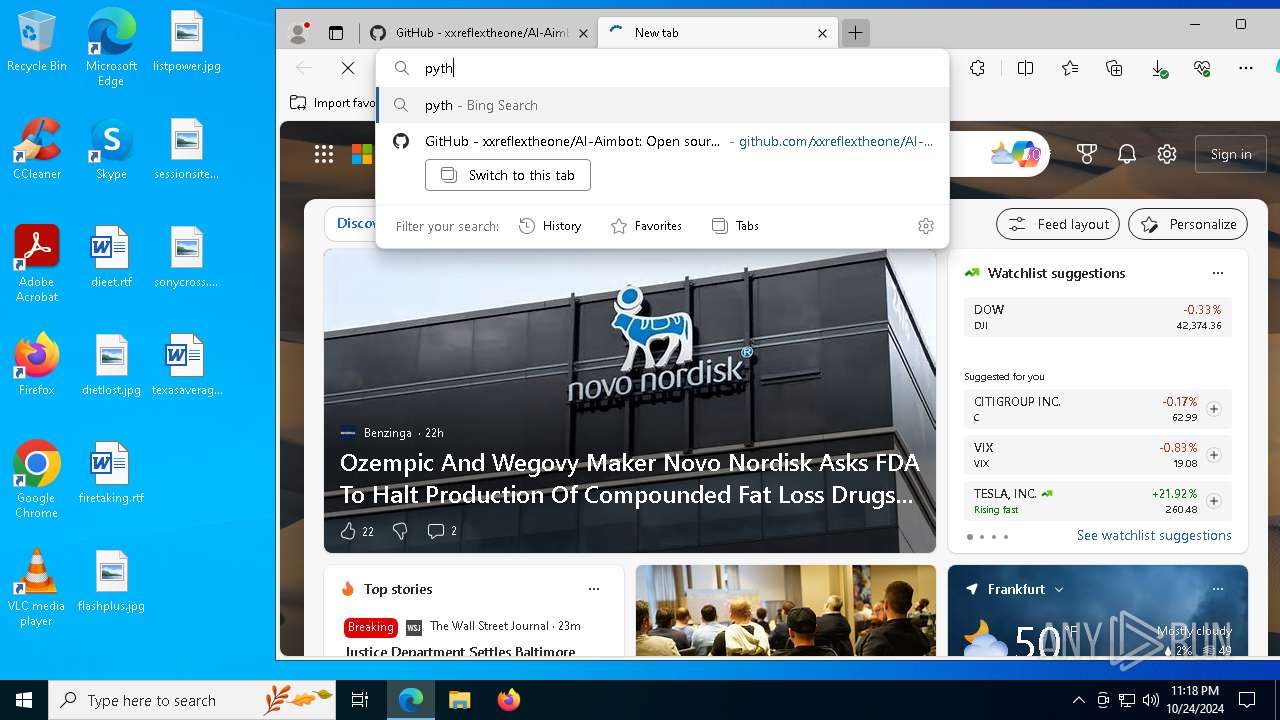Open the DOW index row
This screenshot has height=720, width=1280.
coord(1098,317)
